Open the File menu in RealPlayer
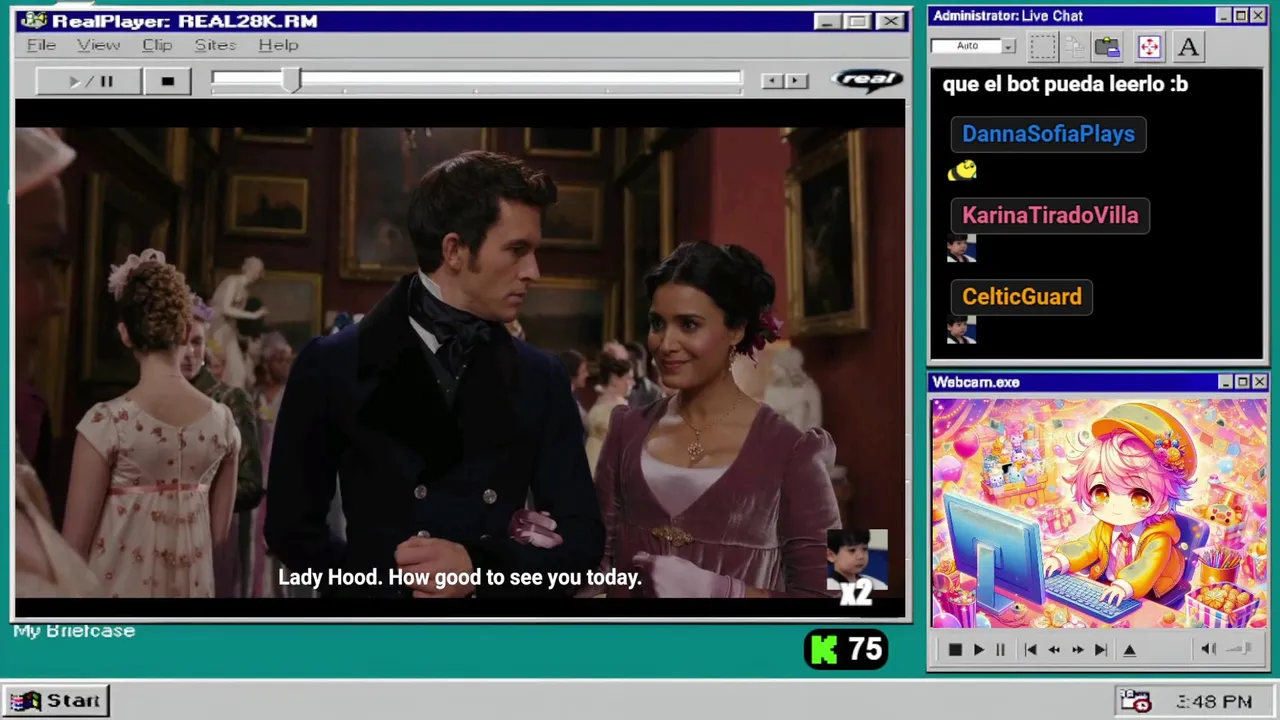This screenshot has width=1280, height=720. (x=41, y=45)
